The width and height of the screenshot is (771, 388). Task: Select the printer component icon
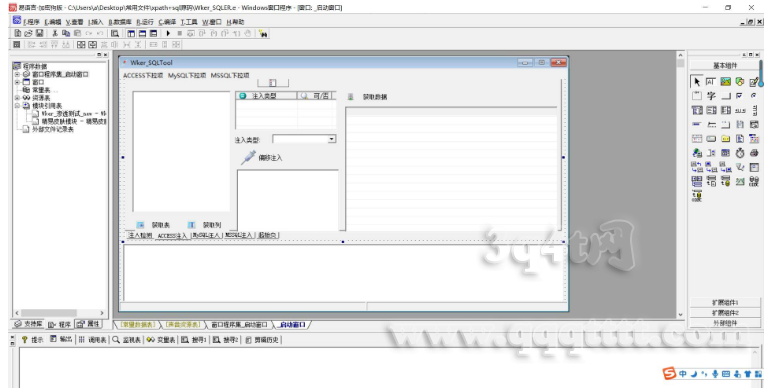[x=754, y=153]
